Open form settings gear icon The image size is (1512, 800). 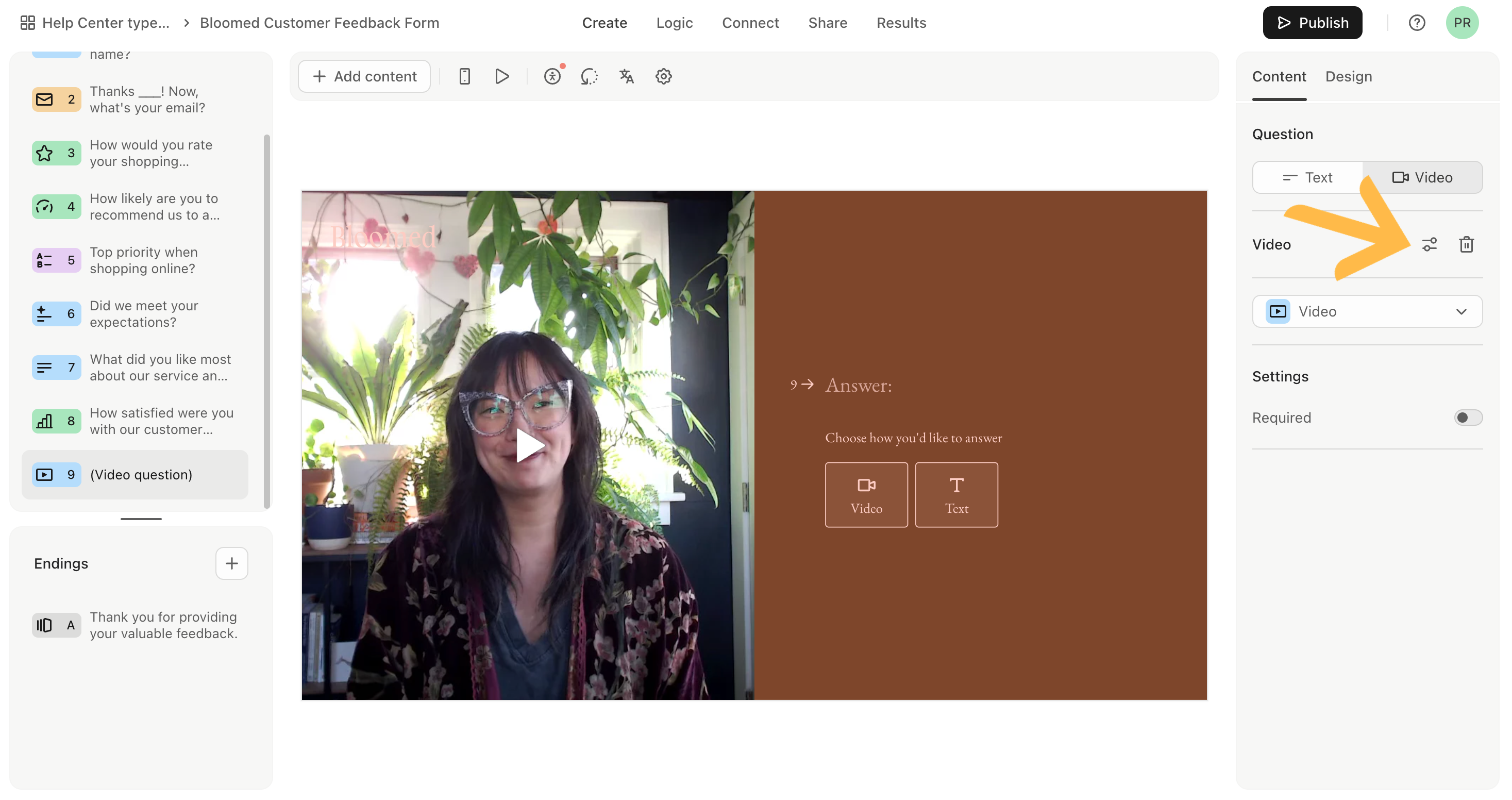663,76
